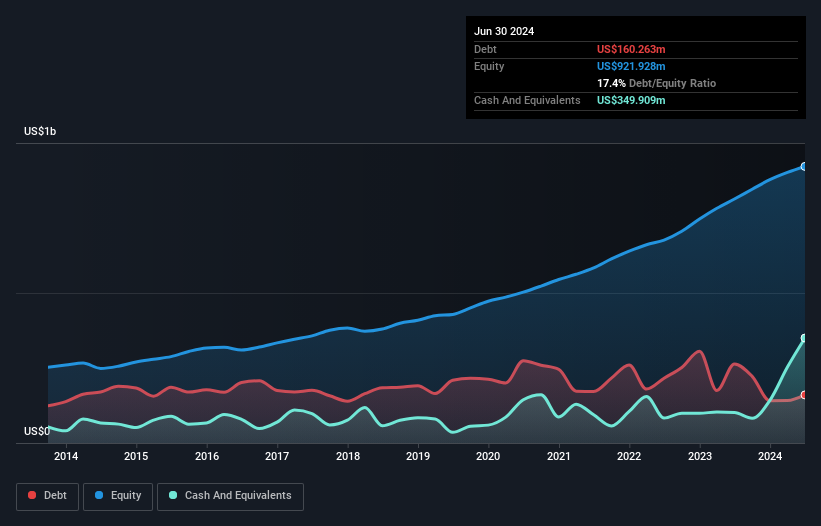
Task: Click the 2018 x-axis label
Action: pyautogui.click(x=348, y=456)
